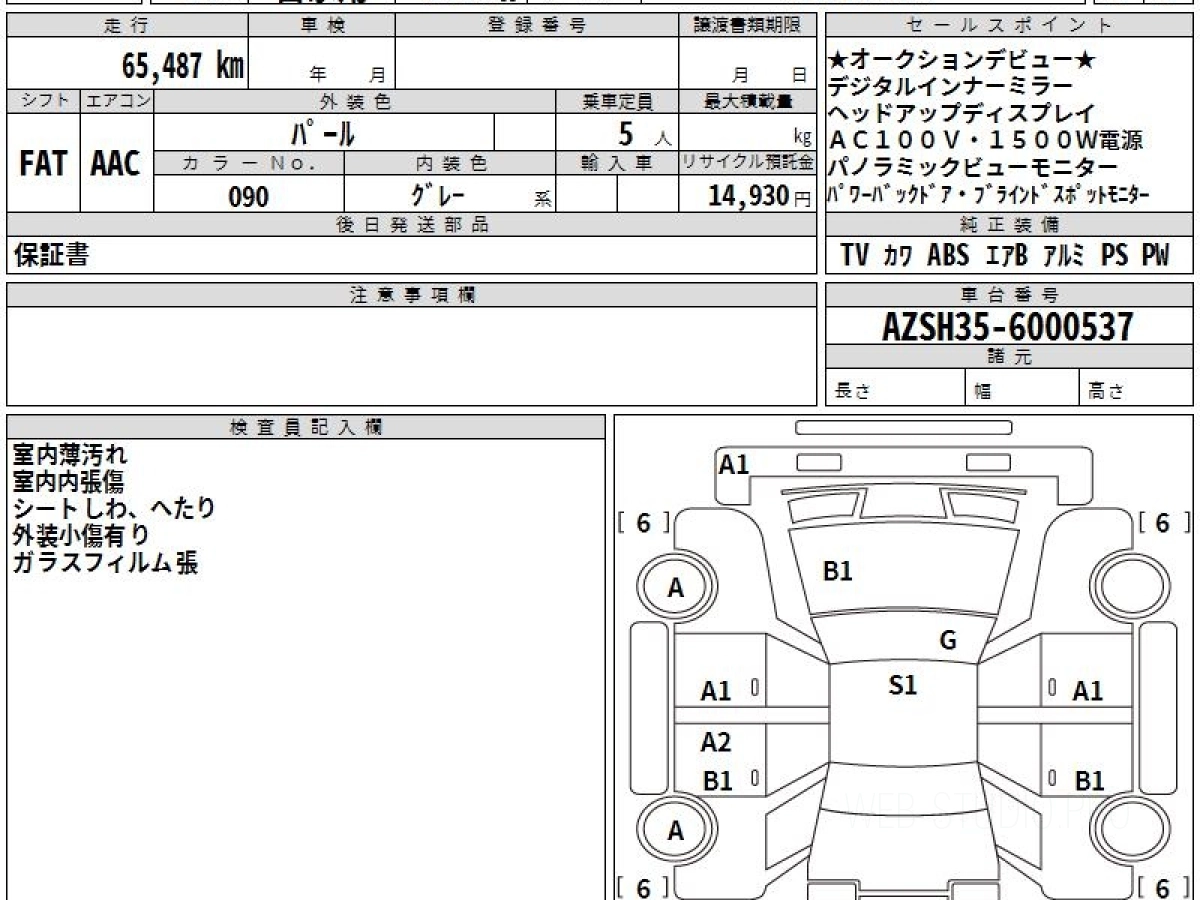Select ヘッドアップディスプレイ line
Image resolution: width=1200 pixels, height=900 pixels.
pos(962,114)
